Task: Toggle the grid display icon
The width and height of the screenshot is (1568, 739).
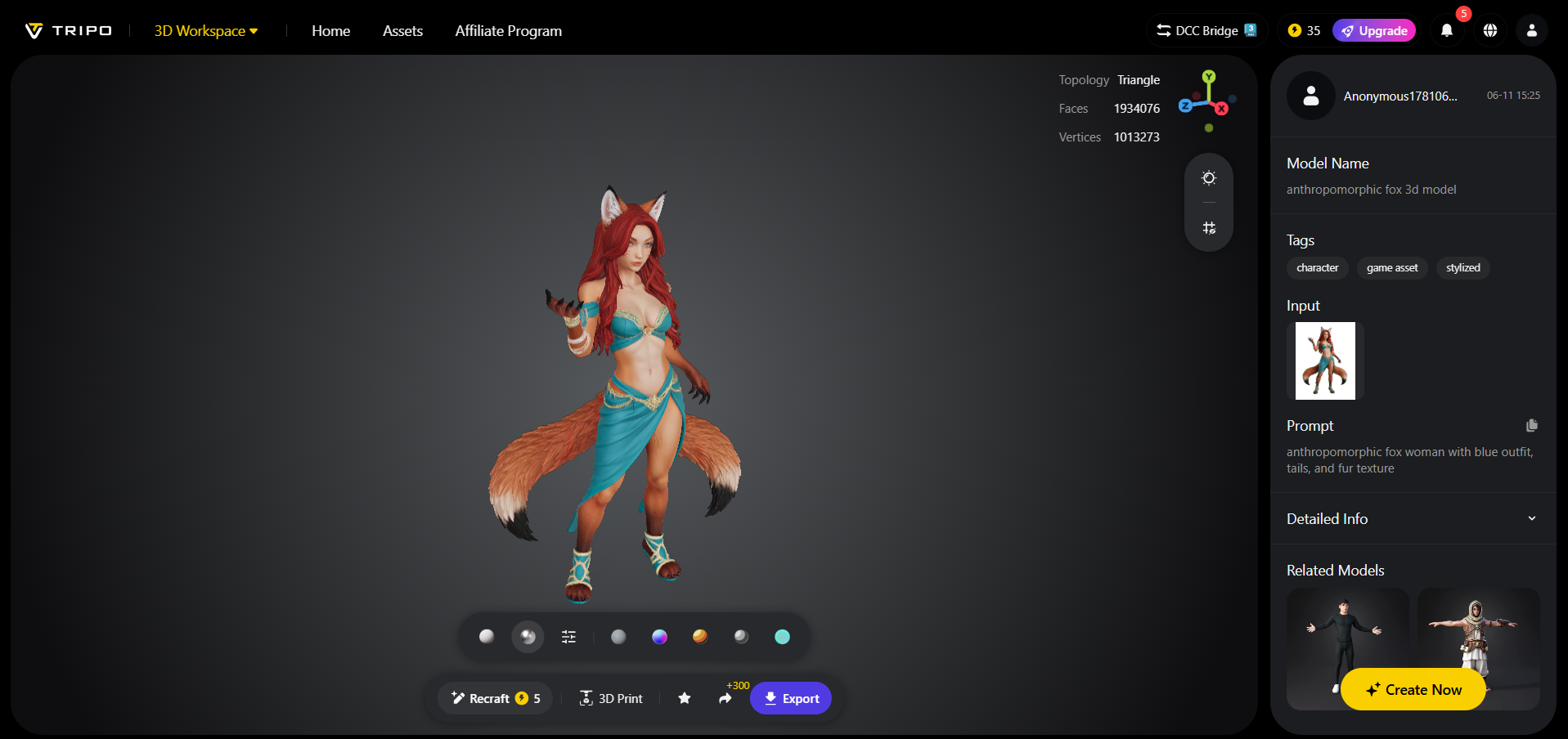Action: [1209, 228]
